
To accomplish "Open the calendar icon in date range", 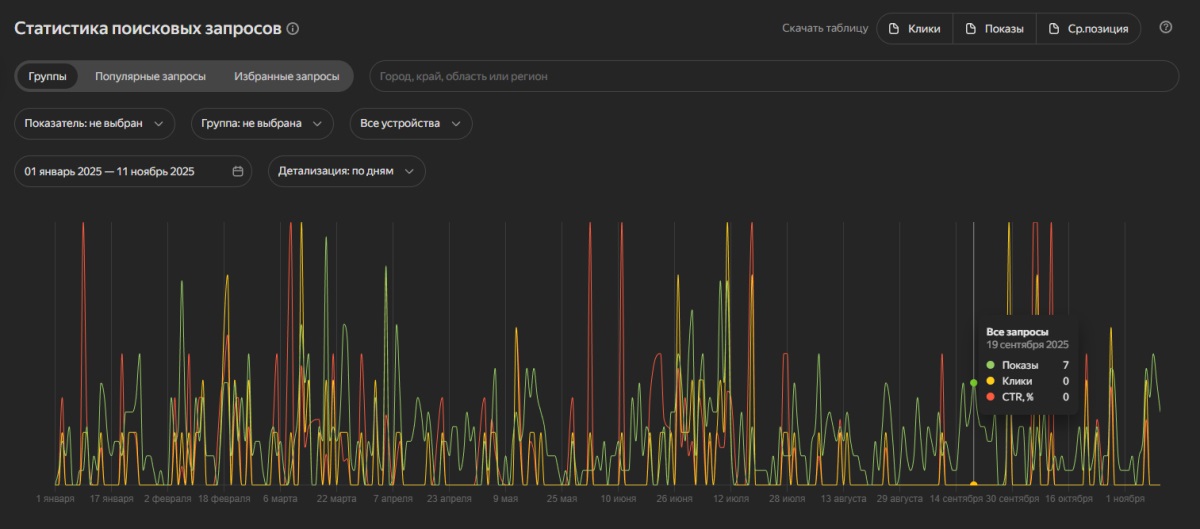I will coord(238,171).
